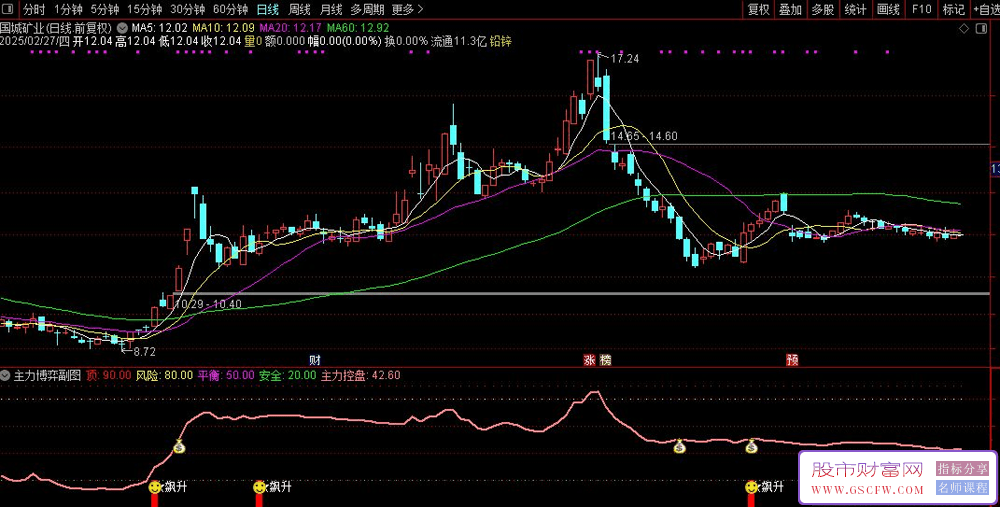Click the 流通11.3亿 value
The height and width of the screenshot is (507, 1000).
(x=459, y=41)
